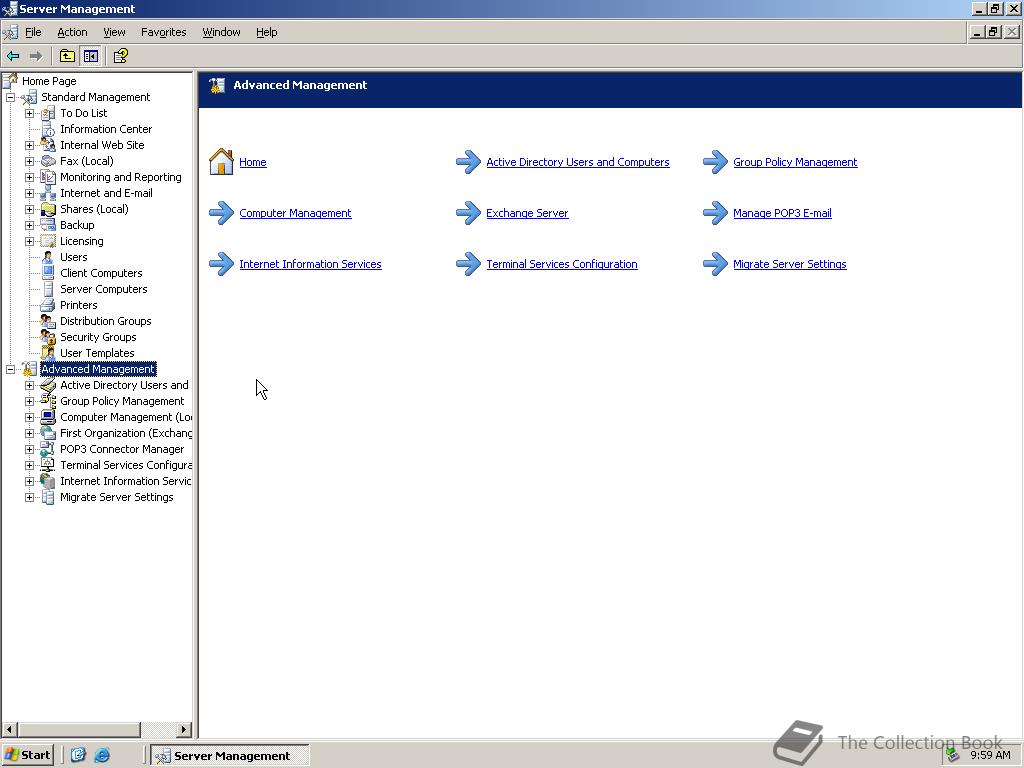Open the Action menu

tap(72, 32)
